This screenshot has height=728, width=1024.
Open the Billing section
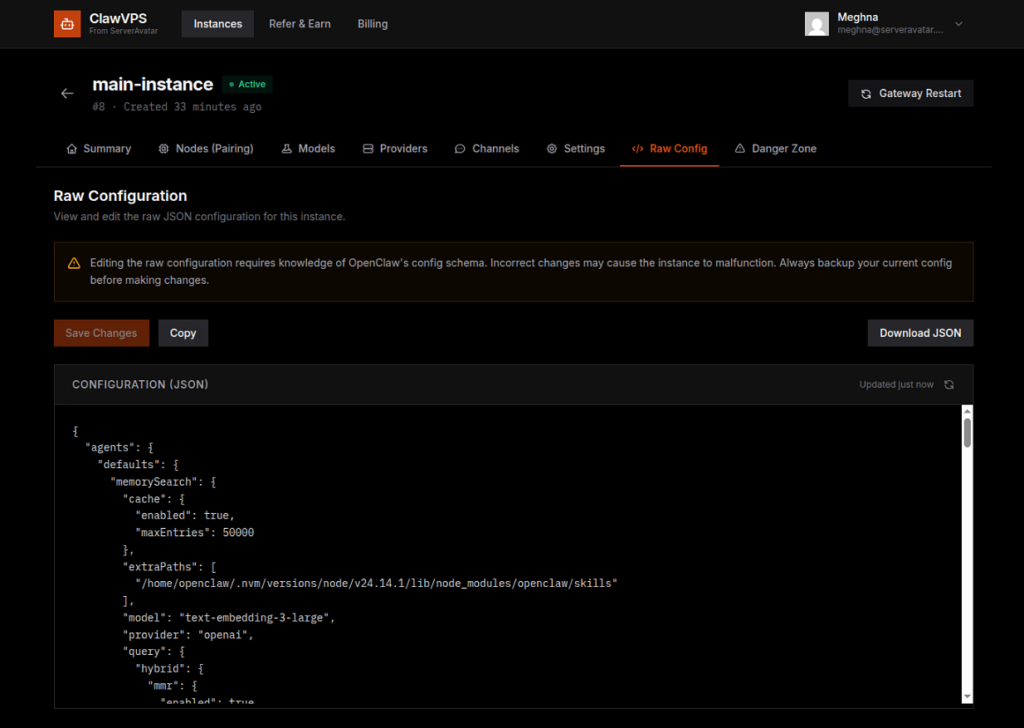tap(372, 23)
